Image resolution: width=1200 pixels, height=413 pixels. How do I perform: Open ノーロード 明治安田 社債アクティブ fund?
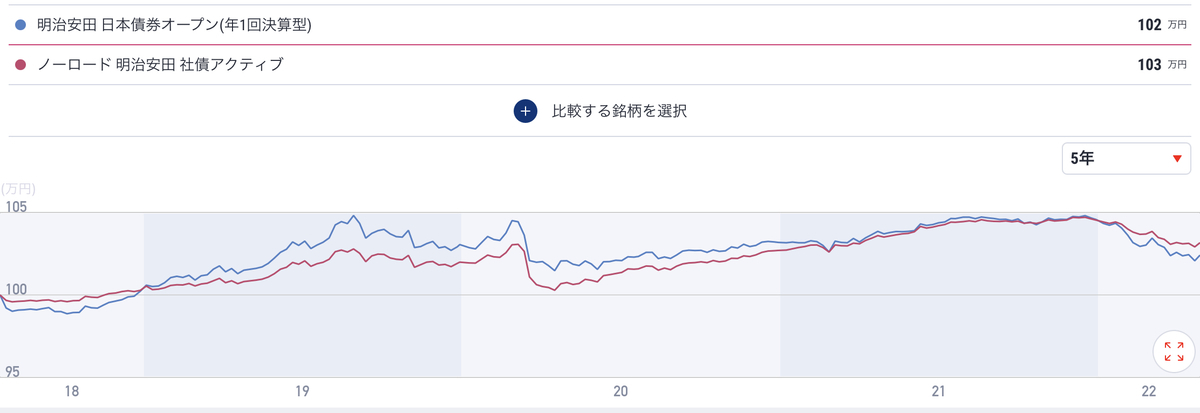160,65
